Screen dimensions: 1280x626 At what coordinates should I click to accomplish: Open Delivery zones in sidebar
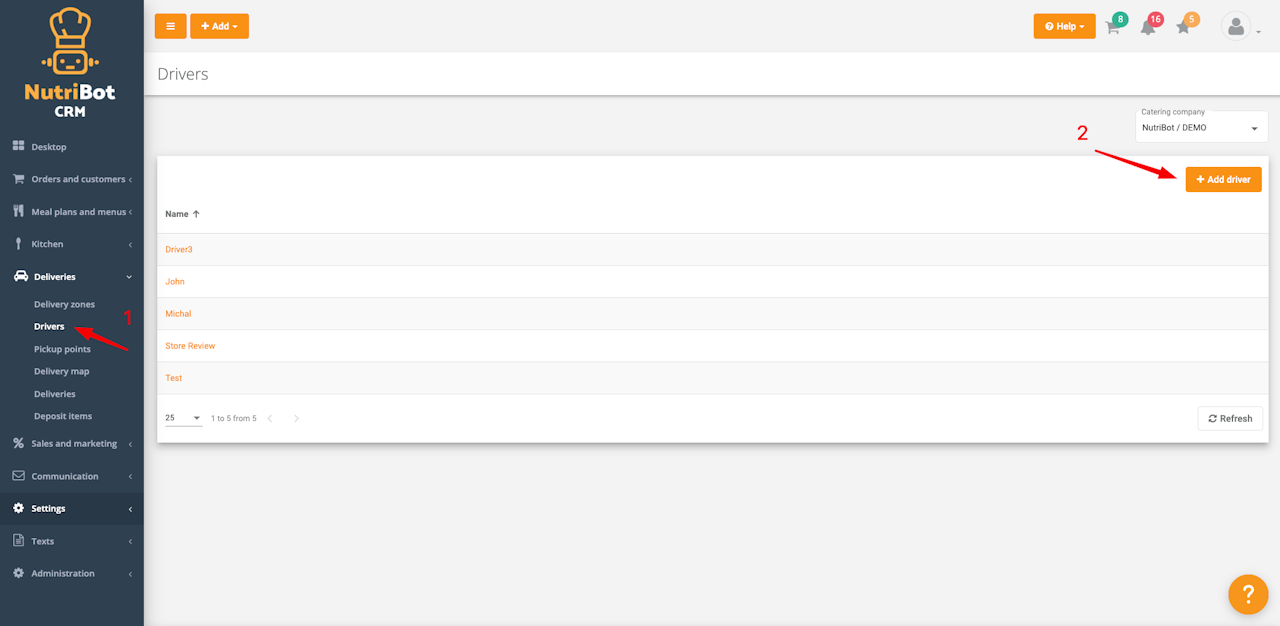pyautogui.click(x=64, y=304)
